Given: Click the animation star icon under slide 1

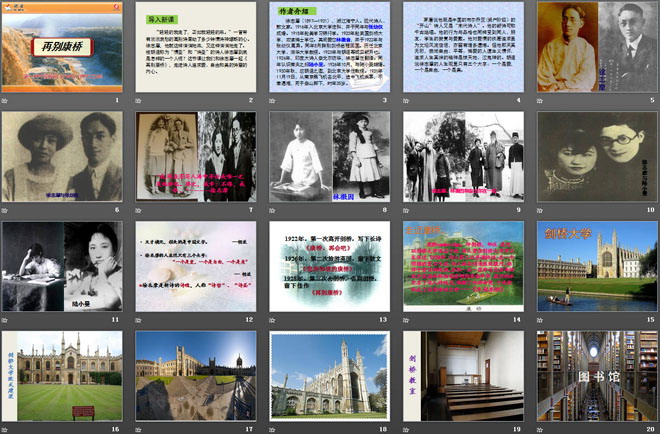Looking at the screenshot, I should click(6, 101).
